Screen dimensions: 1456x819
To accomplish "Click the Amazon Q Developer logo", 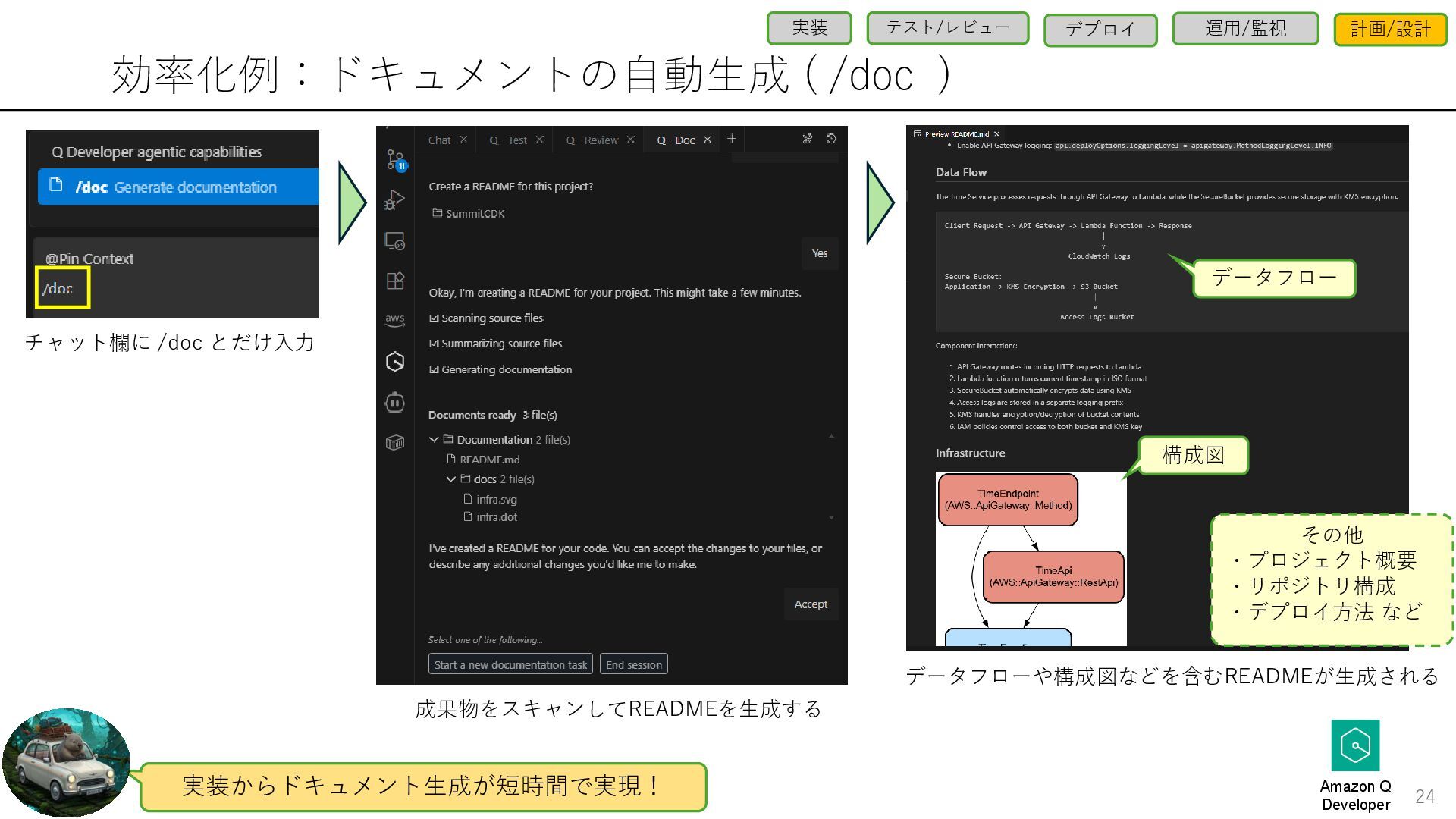I will (x=1355, y=745).
